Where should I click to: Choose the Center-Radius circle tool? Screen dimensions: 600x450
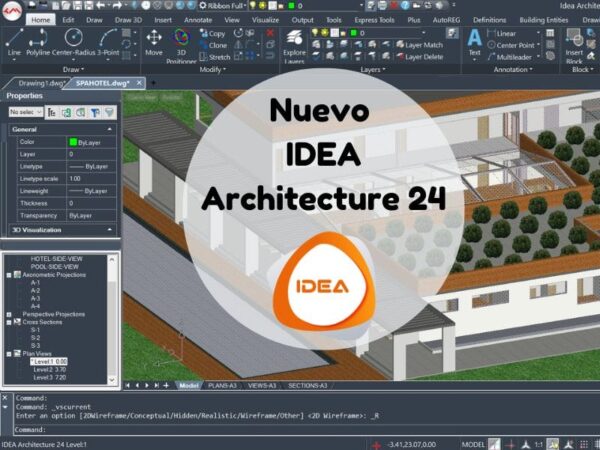pos(73,43)
